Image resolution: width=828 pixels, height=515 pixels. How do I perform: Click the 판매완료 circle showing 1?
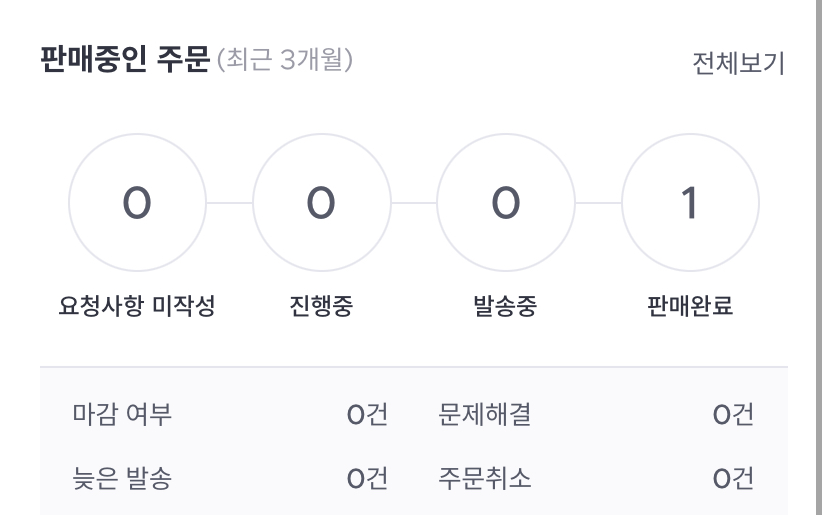pyautogui.click(x=690, y=205)
